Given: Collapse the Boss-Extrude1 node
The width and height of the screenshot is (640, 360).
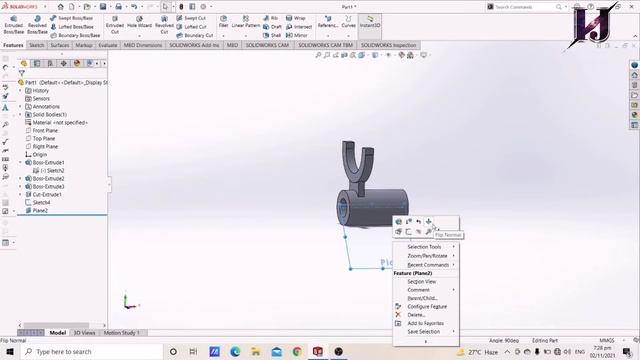Looking at the screenshot, I should click(20, 162).
